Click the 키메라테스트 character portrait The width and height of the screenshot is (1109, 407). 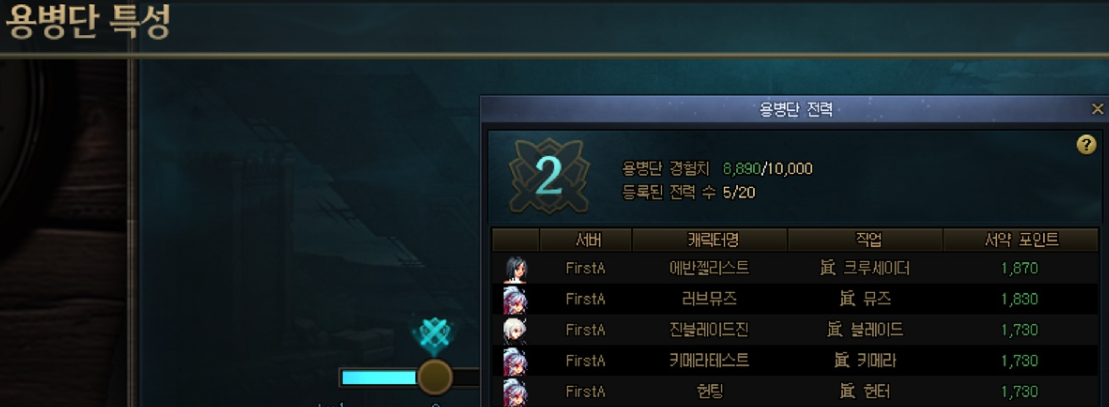[516, 361]
